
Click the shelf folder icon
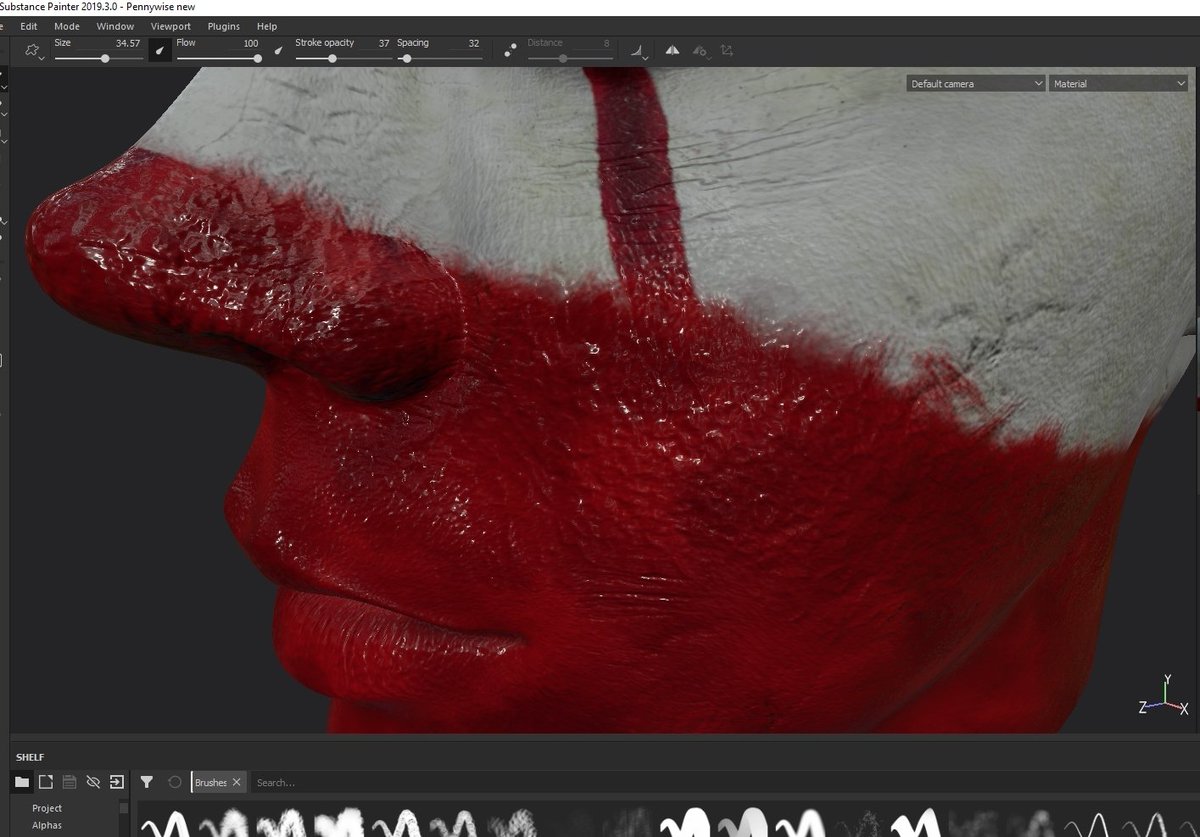pos(22,782)
